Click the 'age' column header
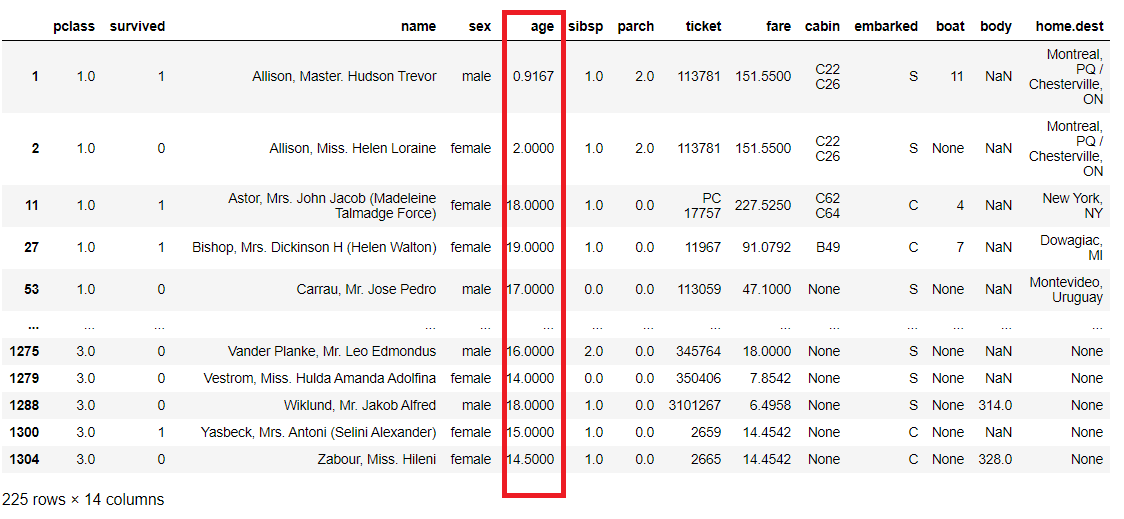Viewport: 1124px width, 519px height. point(543,27)
